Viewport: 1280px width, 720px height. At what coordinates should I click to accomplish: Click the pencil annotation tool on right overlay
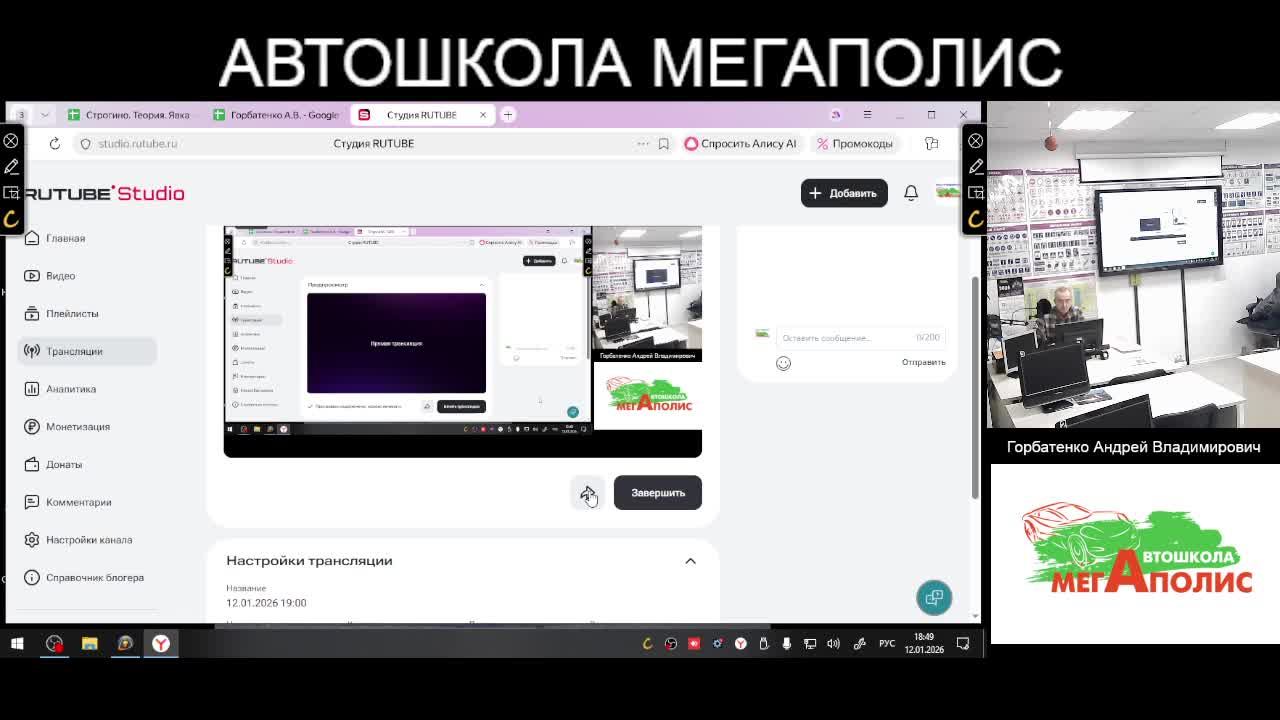pyautogui.click(x=976, y=166)
